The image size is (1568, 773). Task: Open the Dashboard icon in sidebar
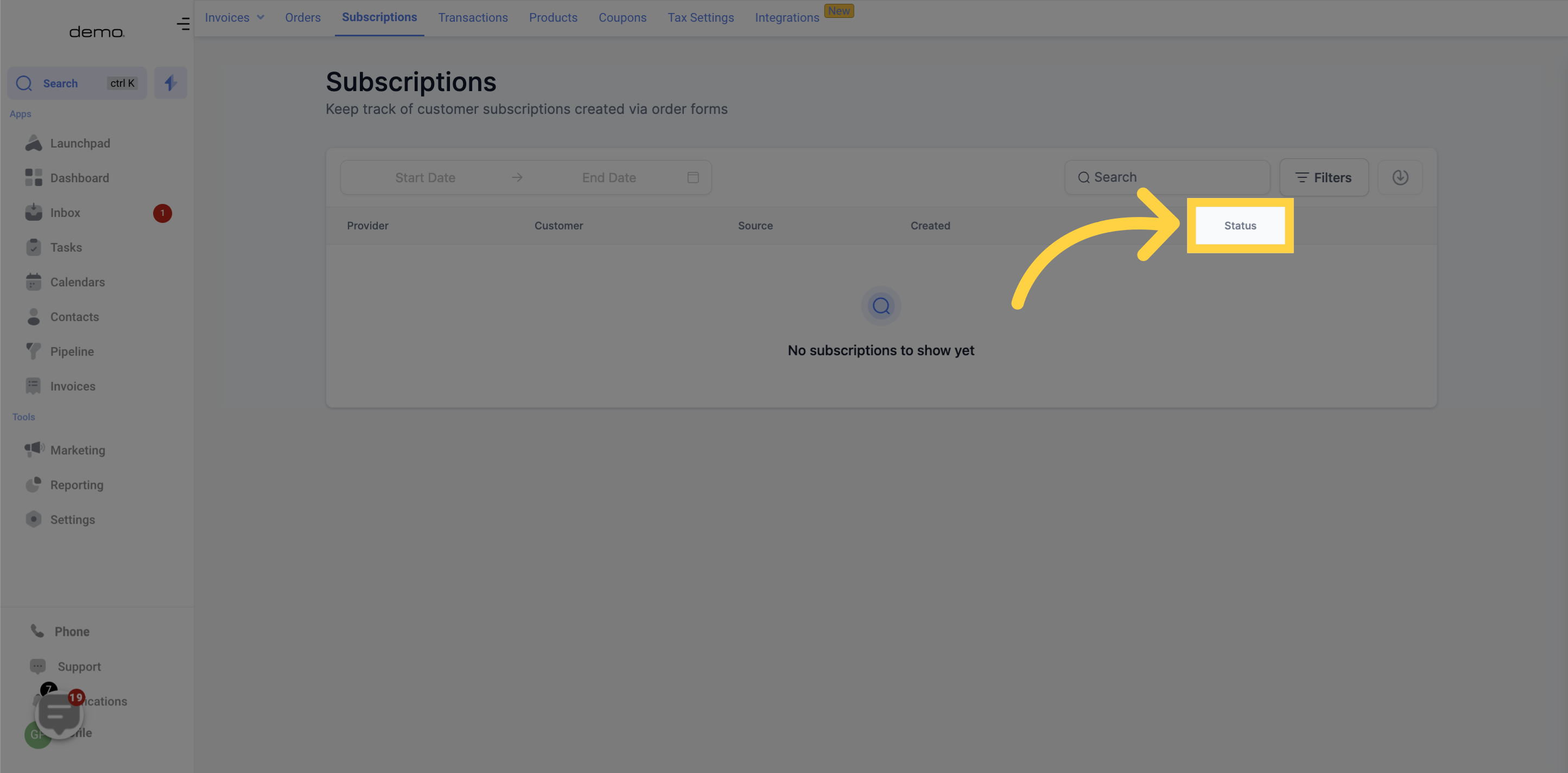(34, 177)
